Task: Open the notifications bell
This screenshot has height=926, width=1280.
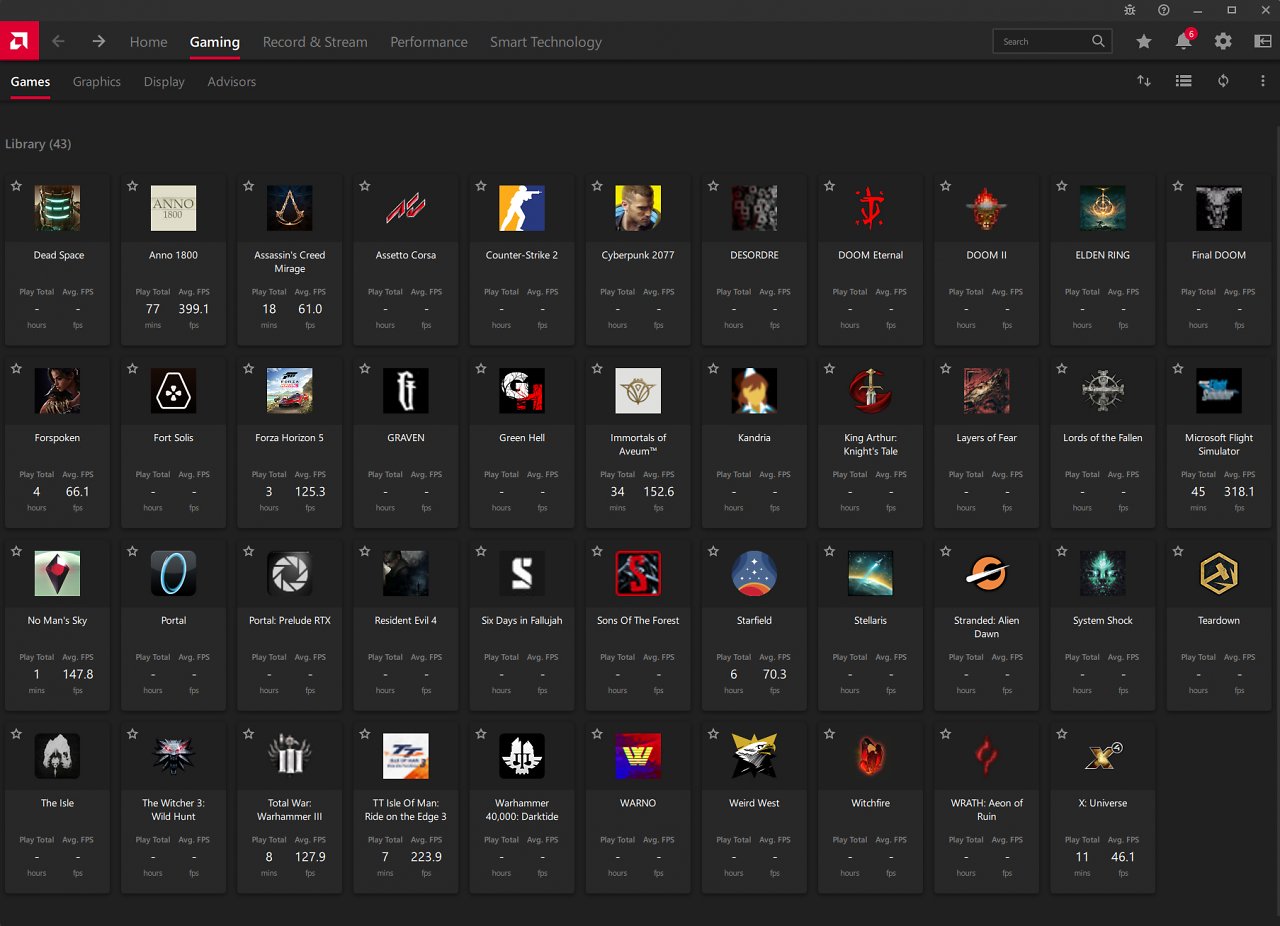Action: pyautogui.click(x=1184, y=42)
